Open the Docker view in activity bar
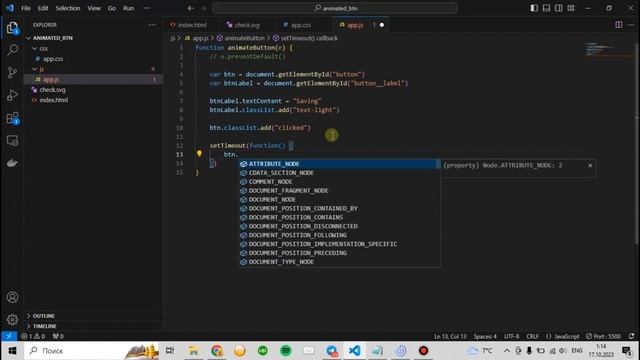Screen dimensions: 640x360 point(12,163)
